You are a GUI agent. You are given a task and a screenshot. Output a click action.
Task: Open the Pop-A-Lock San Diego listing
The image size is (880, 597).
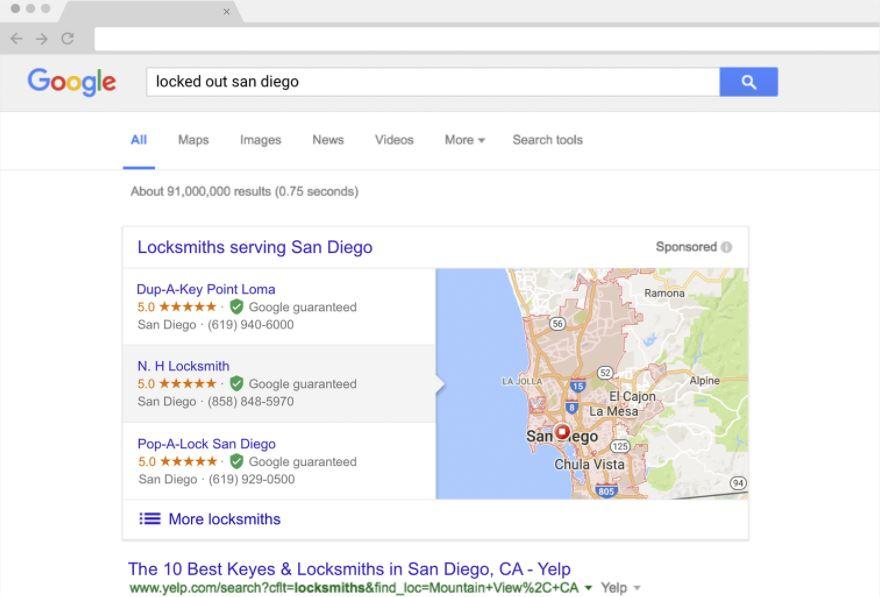click(x=207, y=444)
